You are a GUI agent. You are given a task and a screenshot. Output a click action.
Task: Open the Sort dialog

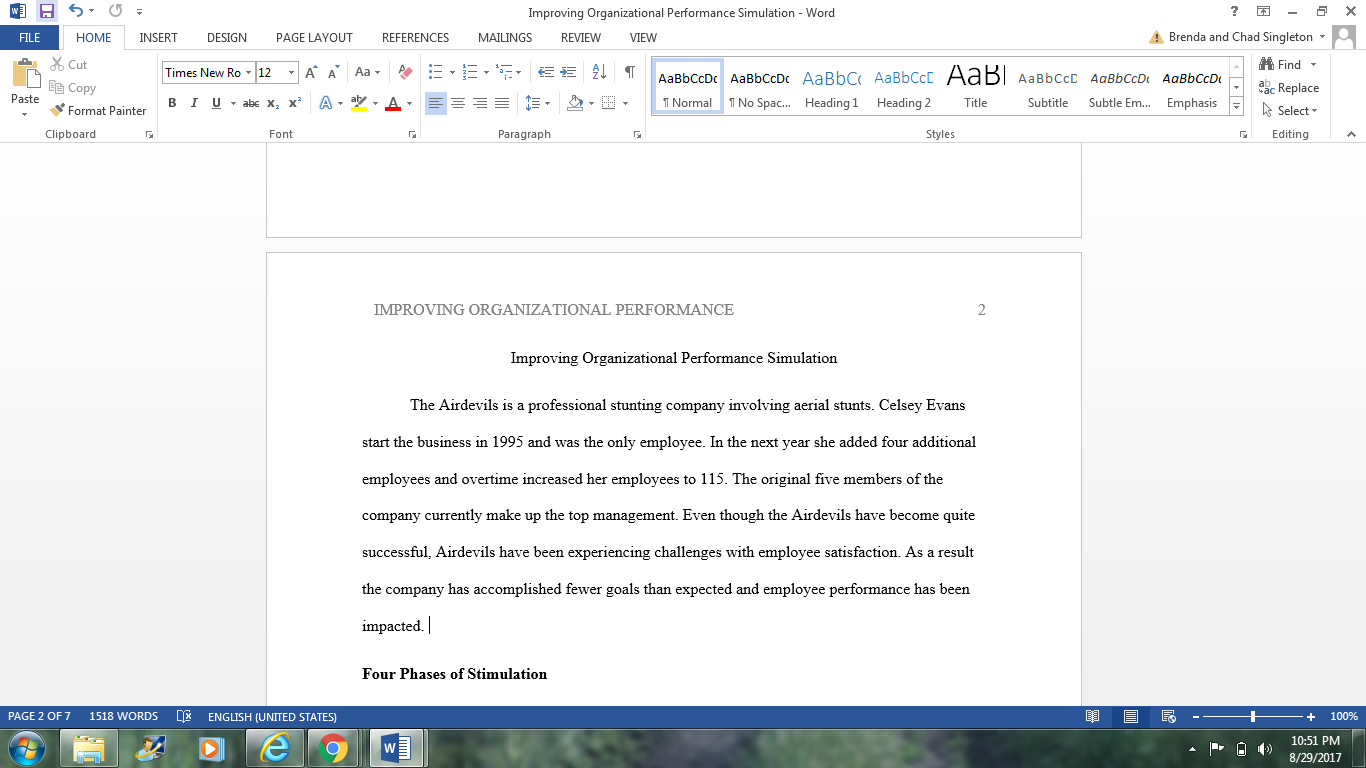point(597,72)
